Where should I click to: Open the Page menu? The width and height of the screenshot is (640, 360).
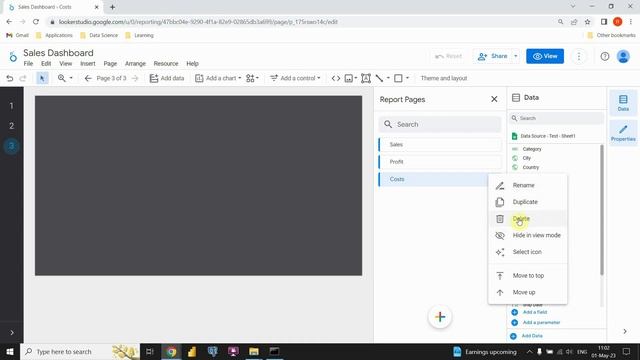click(x=110, y=64)
